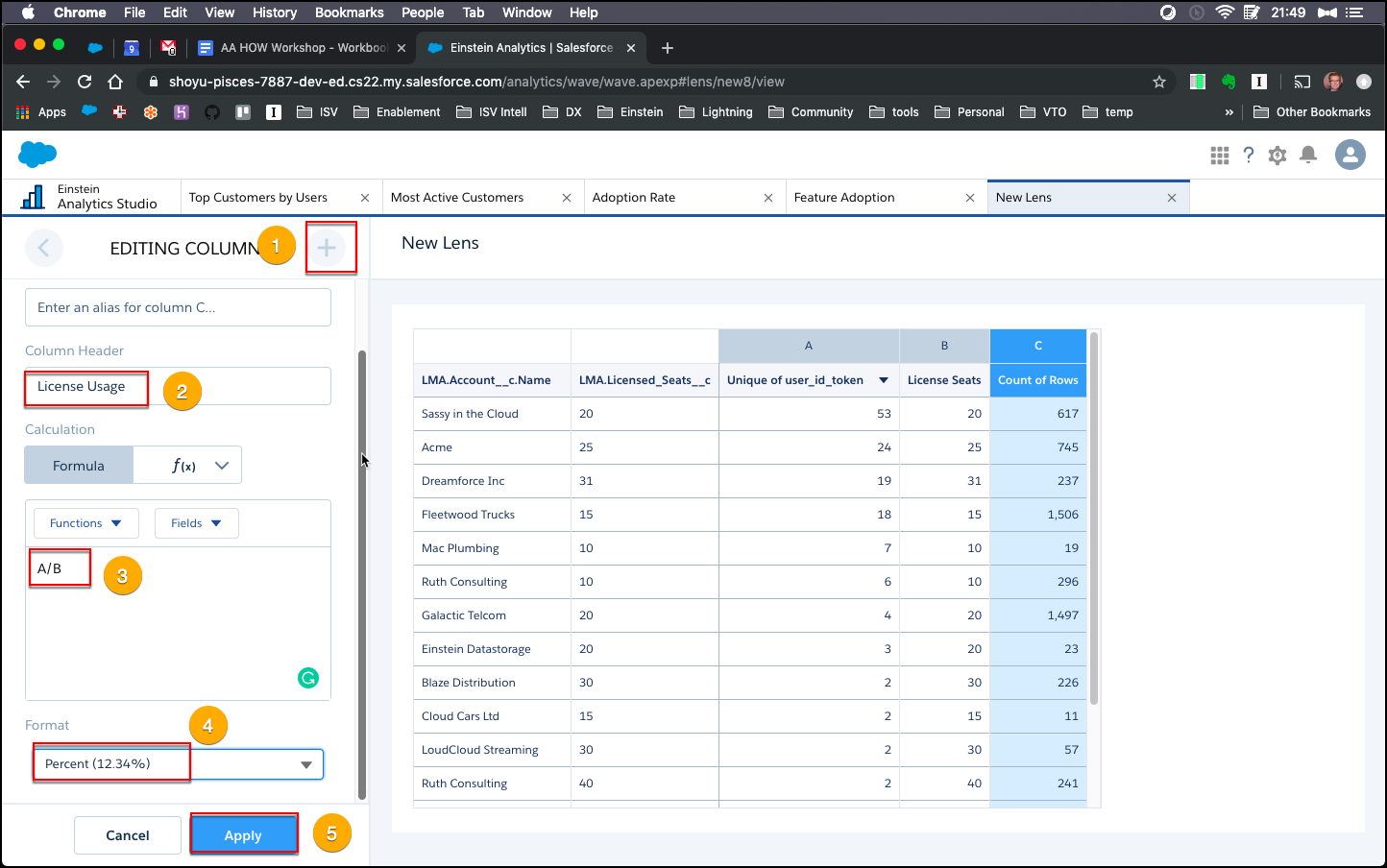Expand the Fields dropdown

tap(197, 523)
